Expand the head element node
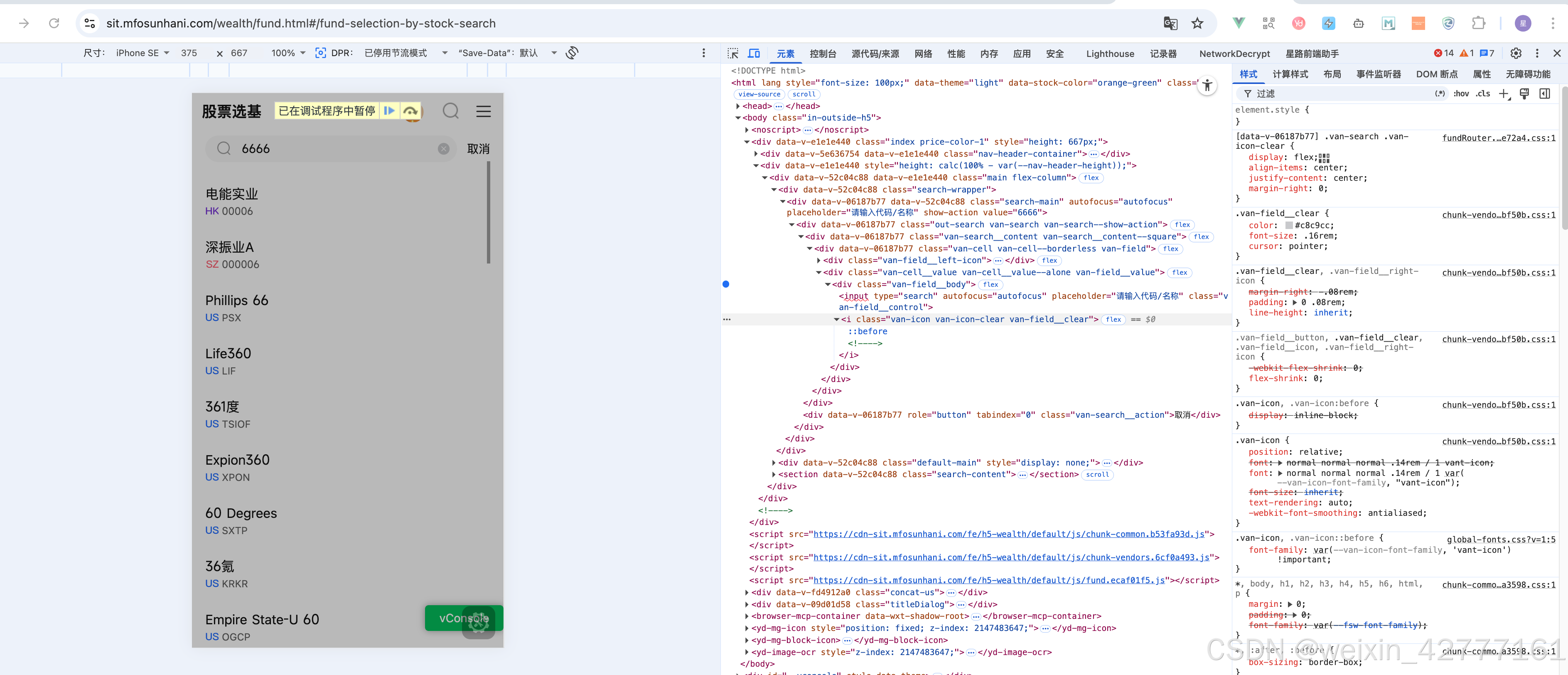The width and height of the screenshot is (1568, 675). pyautogui.click(x=738, y=106)
